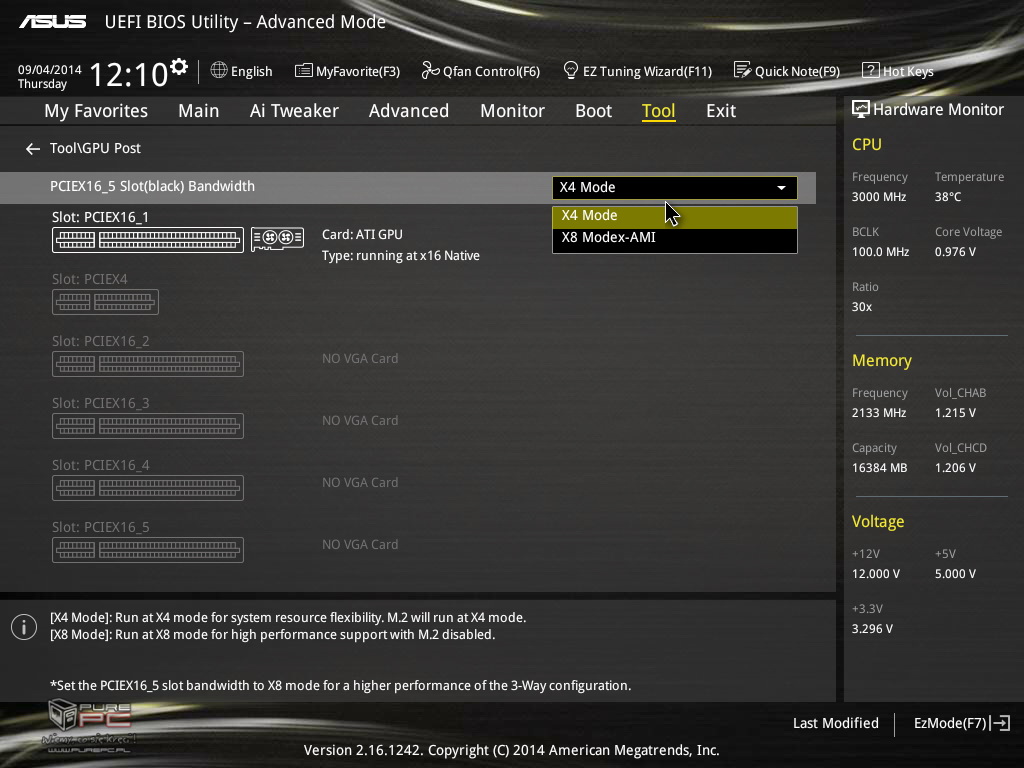Switch to My Favorites tab
The height and width of the screenshot is (768, 1024).
click(96, 111)
